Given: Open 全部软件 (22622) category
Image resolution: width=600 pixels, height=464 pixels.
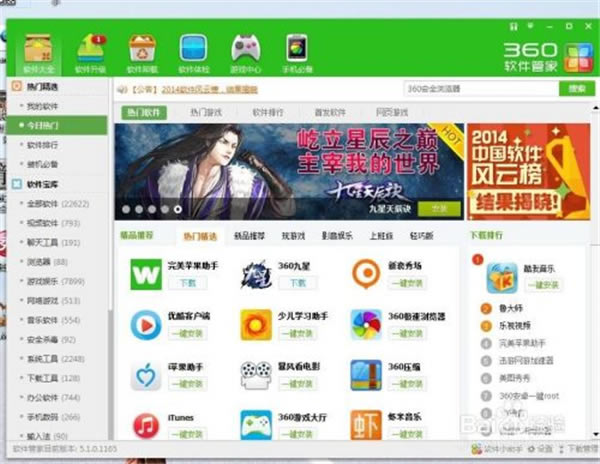Looking at the screenshot, I should (x=57, y=204).
